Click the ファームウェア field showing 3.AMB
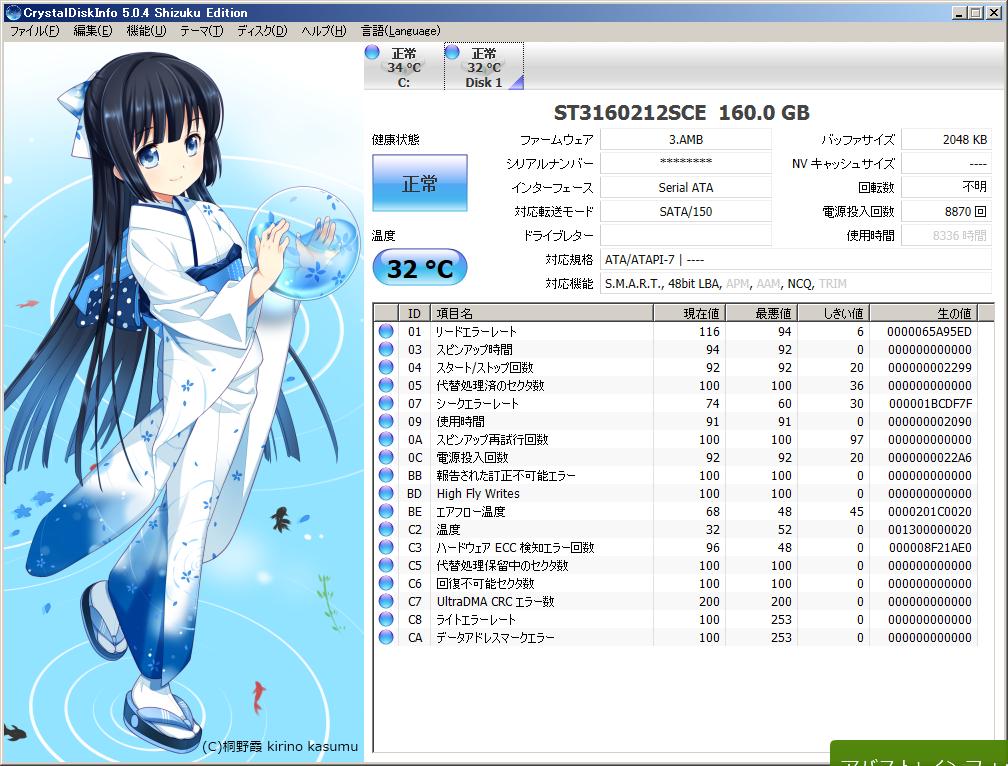Viewport: 1008px width, 766px height. pyautogui.click(x=685, y=139)
